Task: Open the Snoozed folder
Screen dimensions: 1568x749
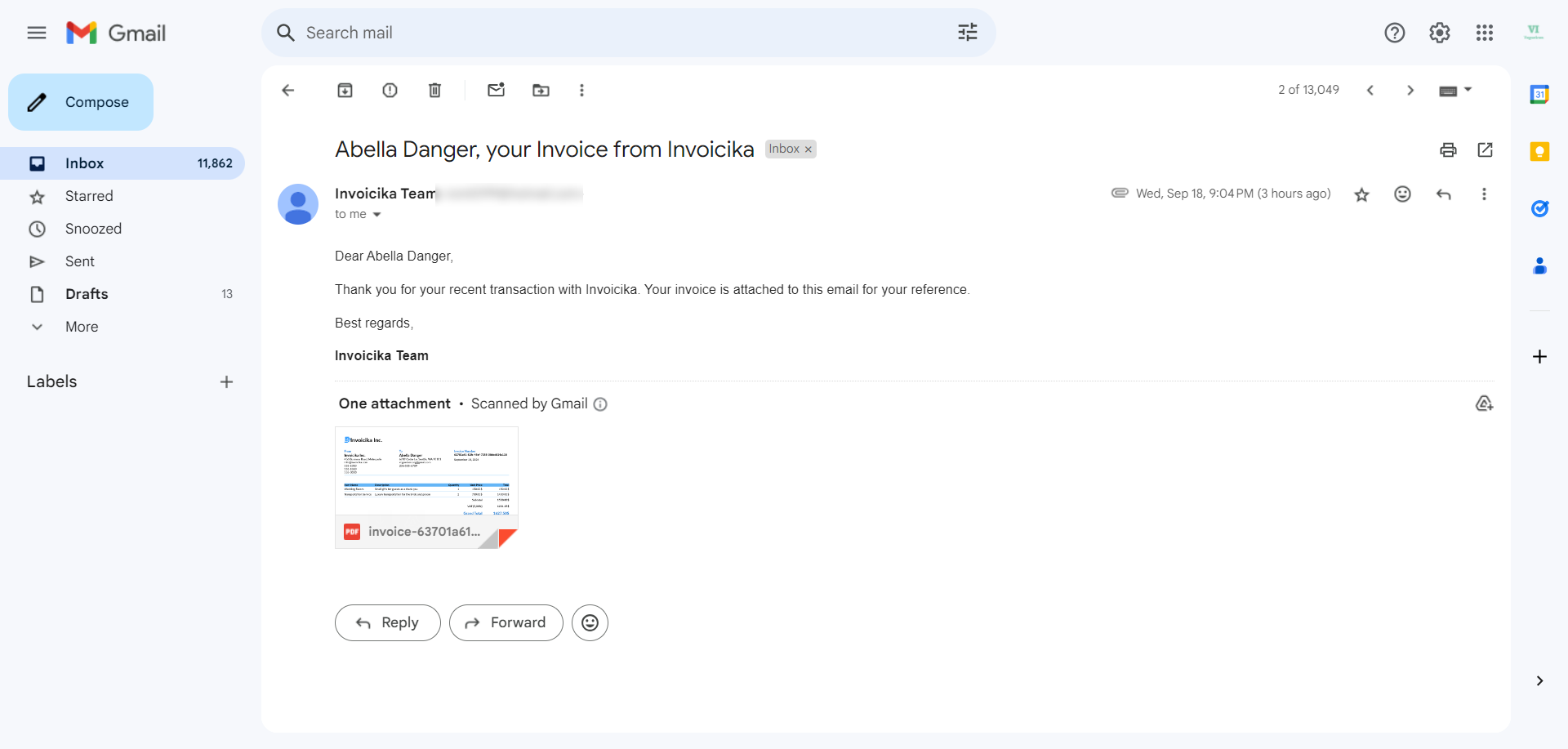Action: point(122,229)
